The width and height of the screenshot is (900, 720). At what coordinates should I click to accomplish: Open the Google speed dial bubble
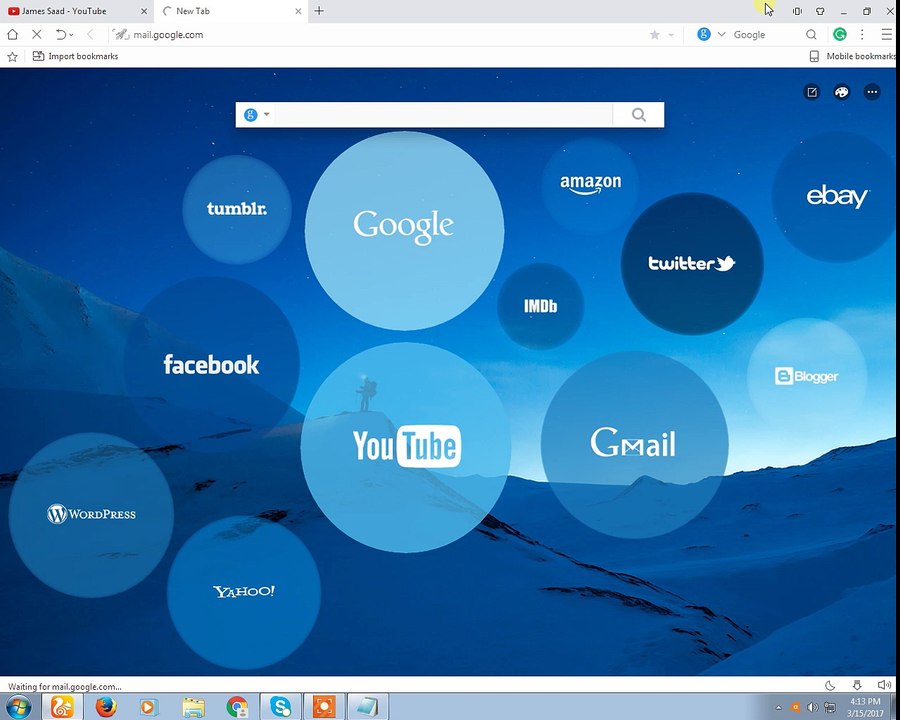pos(405,231)
